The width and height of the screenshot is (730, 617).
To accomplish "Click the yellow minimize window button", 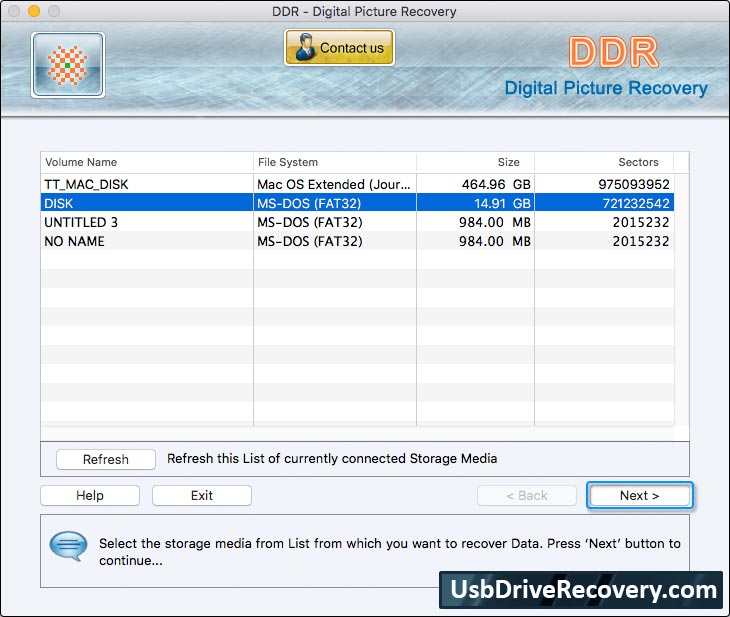I will click(34, 11).
